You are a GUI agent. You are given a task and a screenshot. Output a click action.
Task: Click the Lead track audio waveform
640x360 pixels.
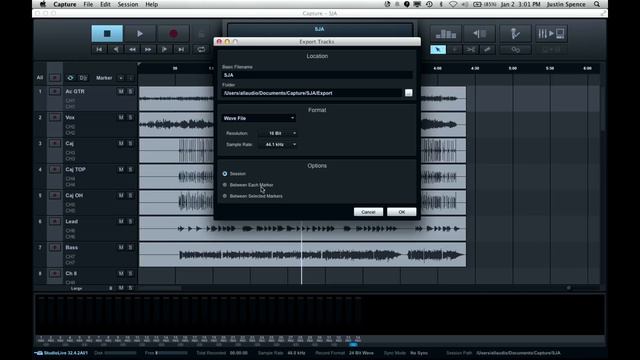coord(302,229)
